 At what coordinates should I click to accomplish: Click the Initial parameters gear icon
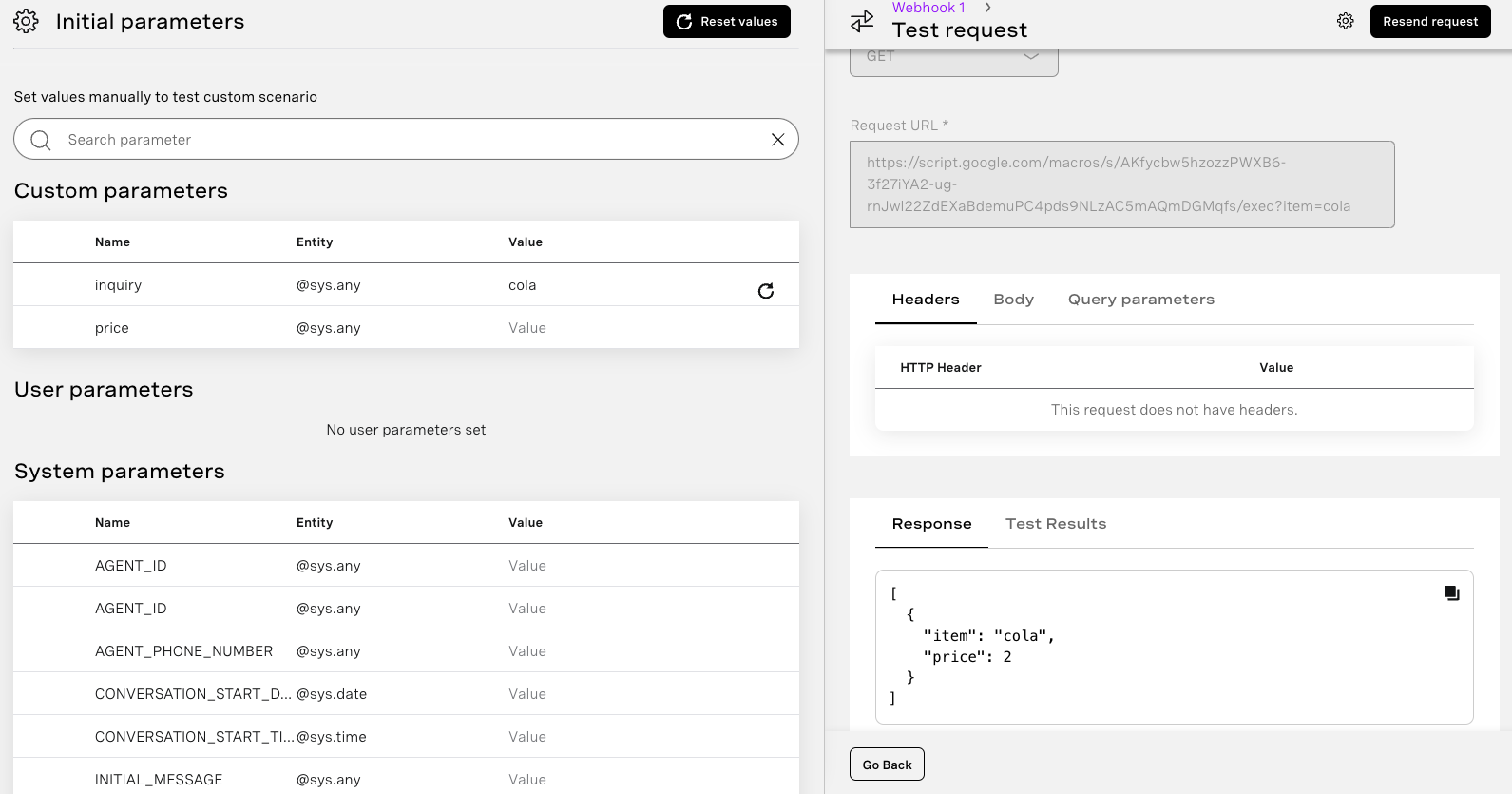coord(27,21)
